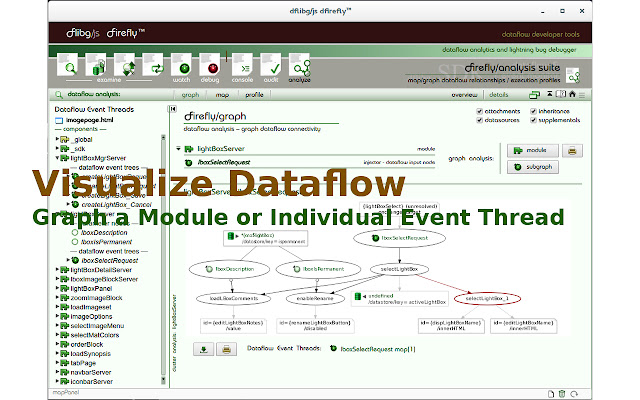This screenshot has width=640, height=400.
Task: Open the console tool icon
Action: 242,65
